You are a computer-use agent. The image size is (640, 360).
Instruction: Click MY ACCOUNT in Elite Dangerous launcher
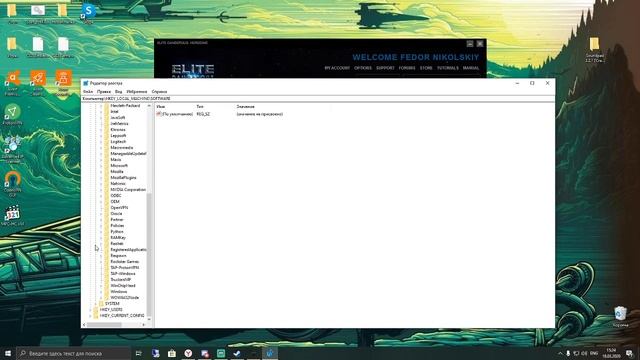point(337,68)
